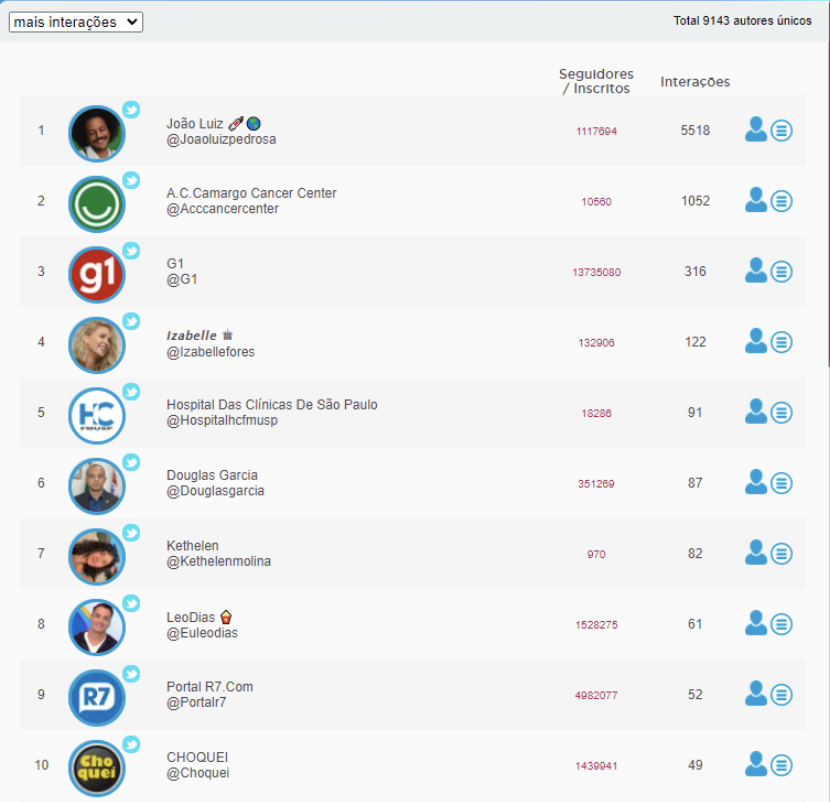
Task: Click Douglas Garcia's profile picture
Action: (96, 485)
